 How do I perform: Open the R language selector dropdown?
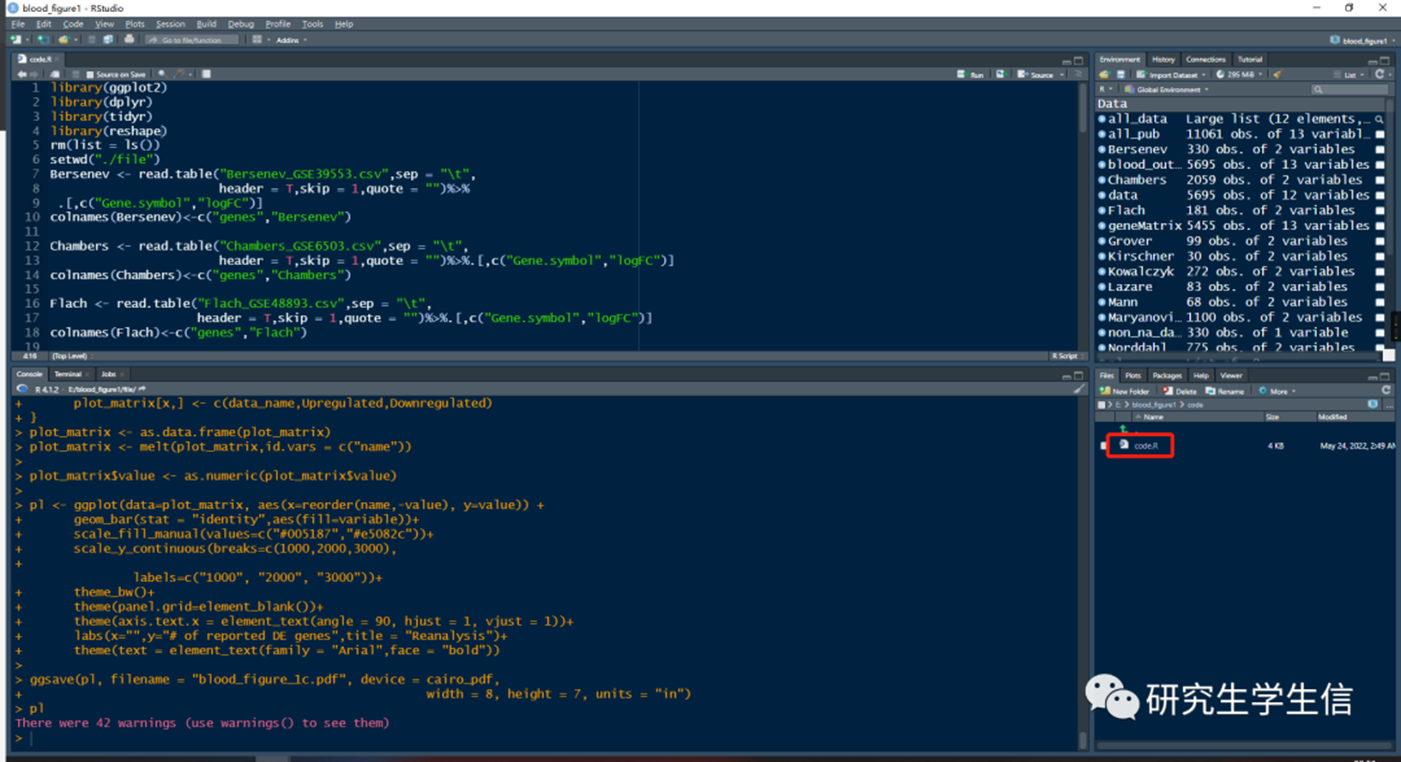(x=1105, y=89)
